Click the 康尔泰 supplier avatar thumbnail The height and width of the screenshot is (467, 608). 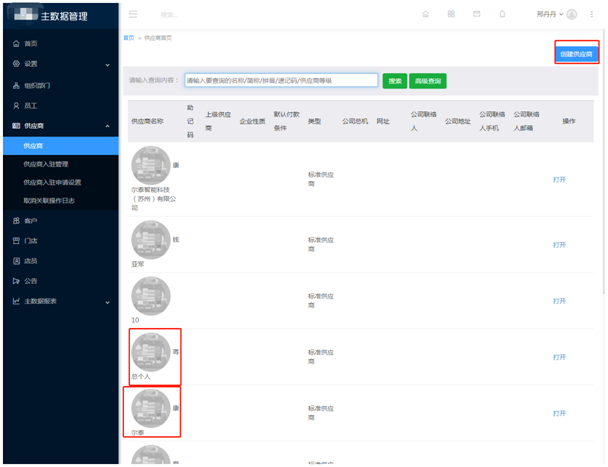[x=151, y=408]
